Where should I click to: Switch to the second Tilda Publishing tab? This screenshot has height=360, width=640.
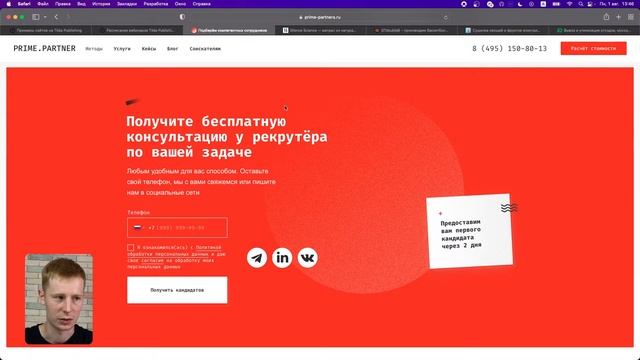138,30
